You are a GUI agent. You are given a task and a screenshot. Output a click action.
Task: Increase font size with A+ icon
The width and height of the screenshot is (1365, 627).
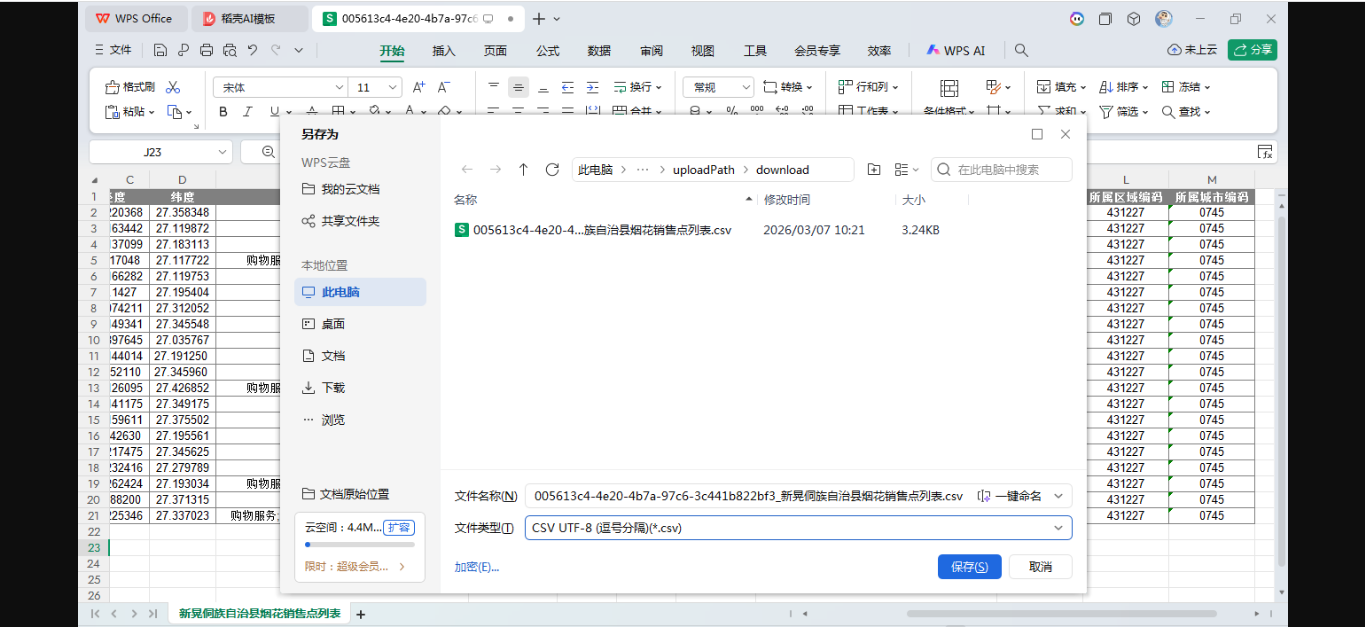coord(419,87)
